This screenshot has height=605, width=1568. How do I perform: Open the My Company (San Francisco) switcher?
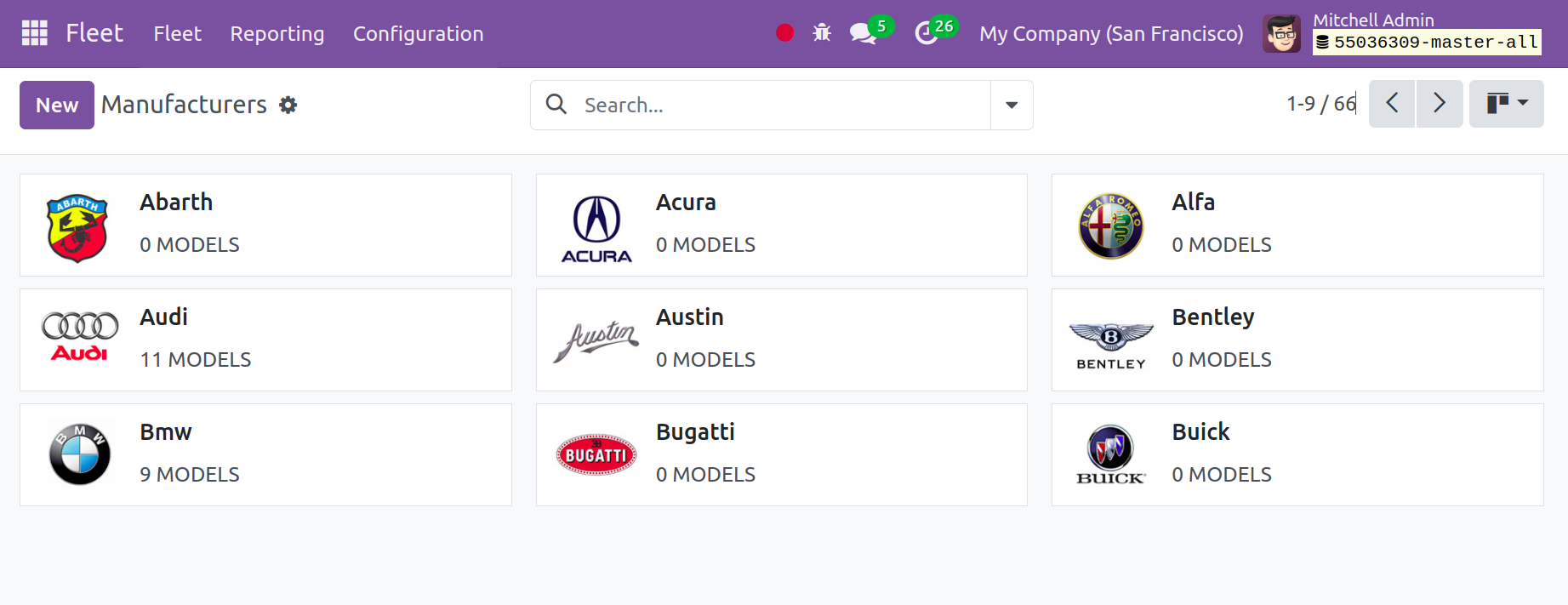pyautogui.click(x=1111, y=34)
